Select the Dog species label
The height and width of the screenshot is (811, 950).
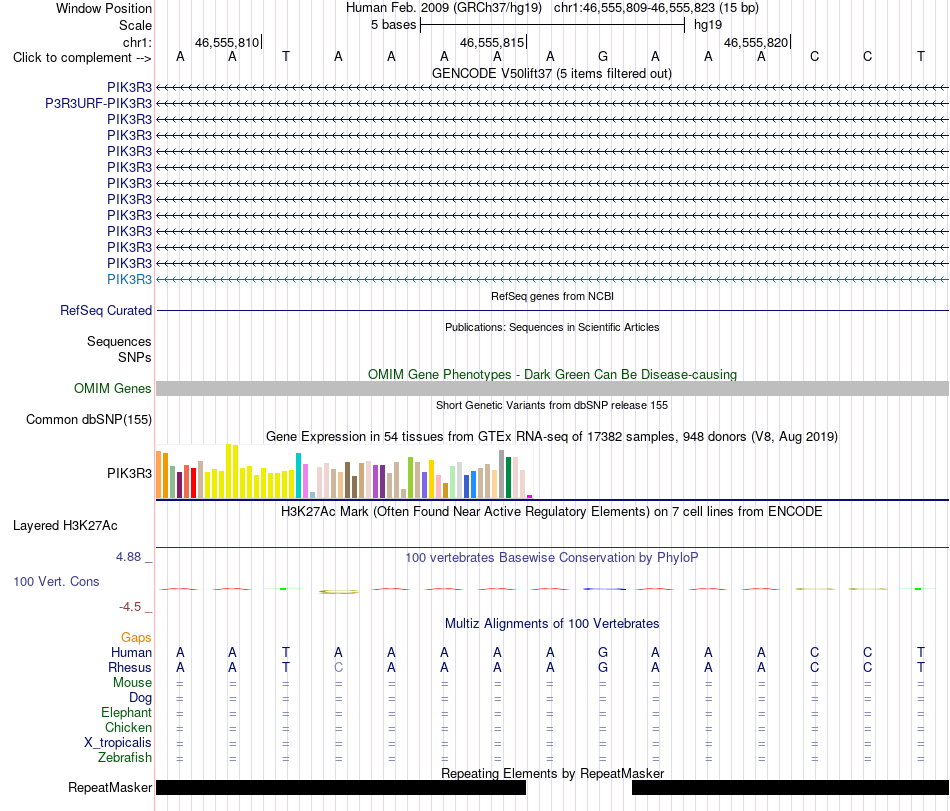point(140,698)
